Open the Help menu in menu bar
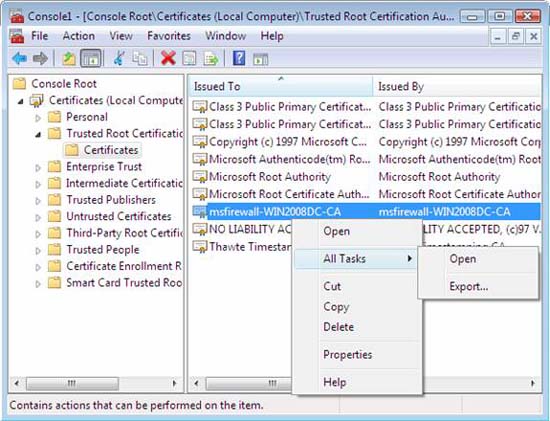 coord(272,36)
